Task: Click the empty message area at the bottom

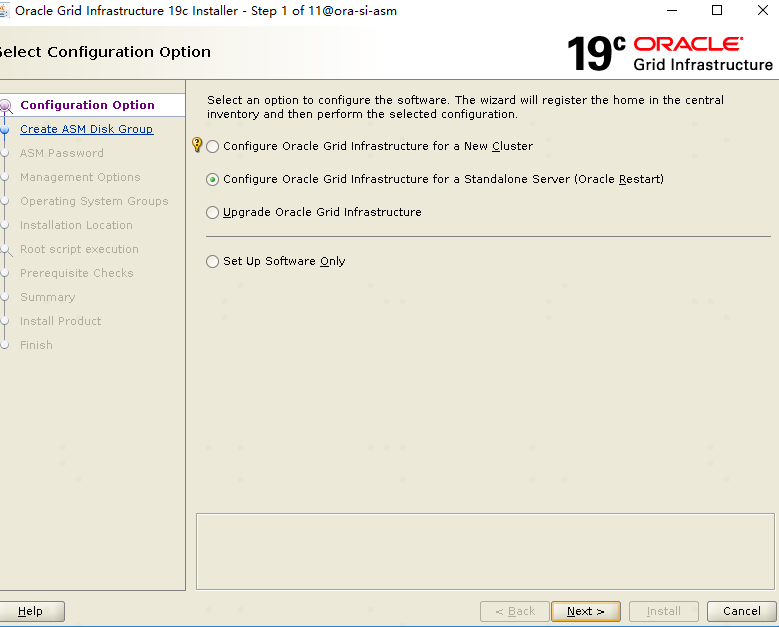Action: 485,551
